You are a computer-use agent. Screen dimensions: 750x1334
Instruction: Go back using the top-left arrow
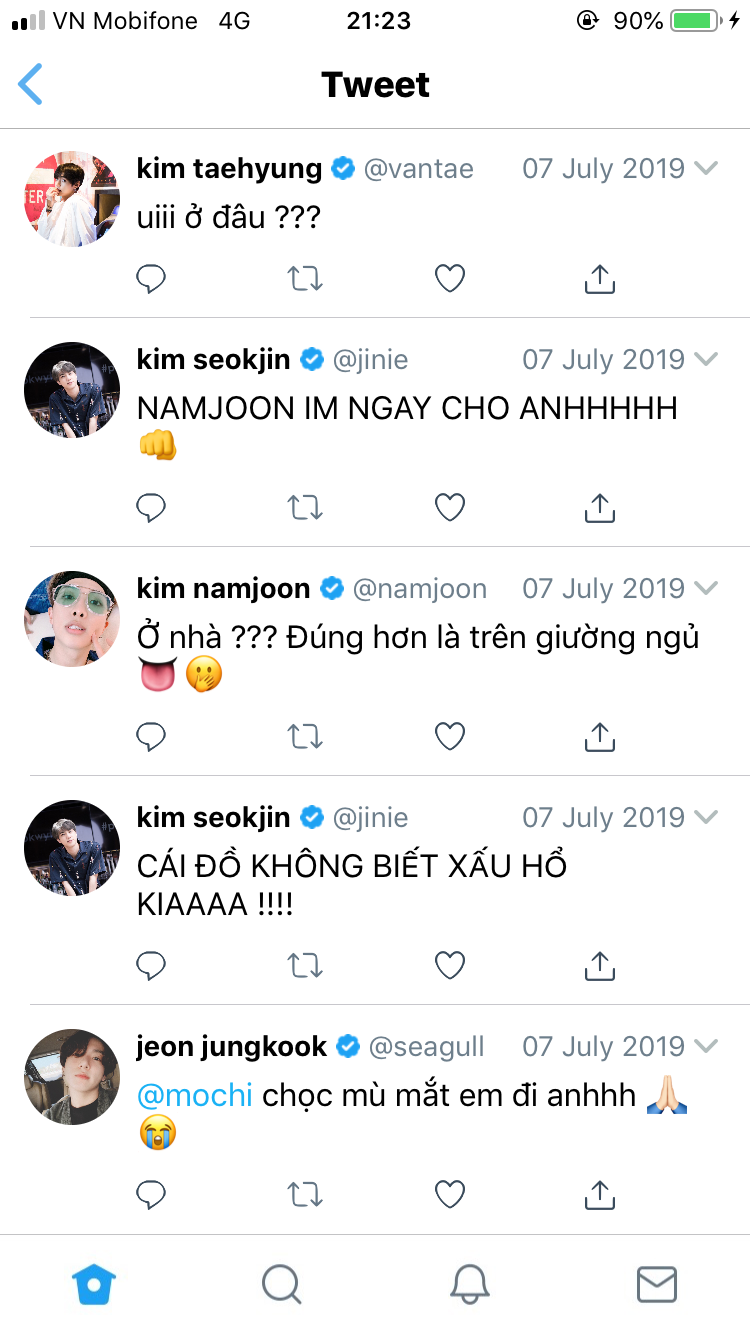31,84
